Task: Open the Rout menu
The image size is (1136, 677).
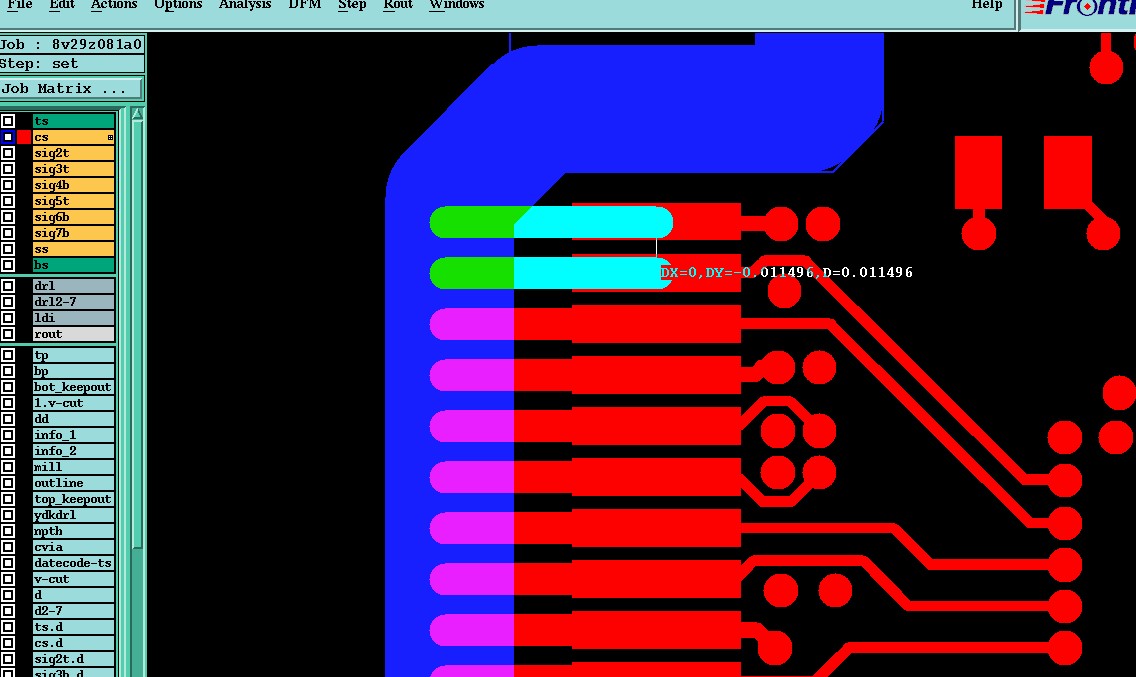Action: [398, 4]
